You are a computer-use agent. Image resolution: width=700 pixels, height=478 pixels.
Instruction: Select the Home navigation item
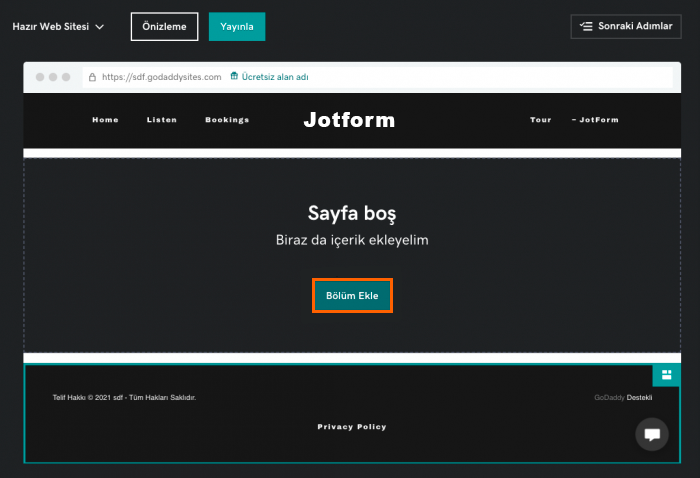(x=105, y=120)
